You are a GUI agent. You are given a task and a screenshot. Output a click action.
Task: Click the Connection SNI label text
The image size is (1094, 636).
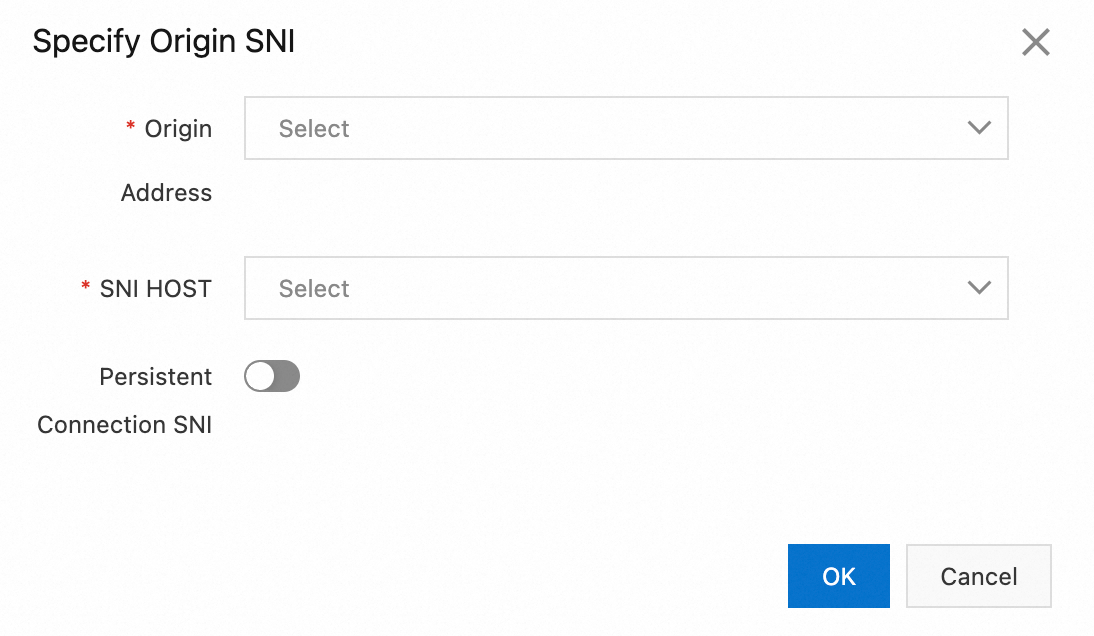[x=124, y=425]
